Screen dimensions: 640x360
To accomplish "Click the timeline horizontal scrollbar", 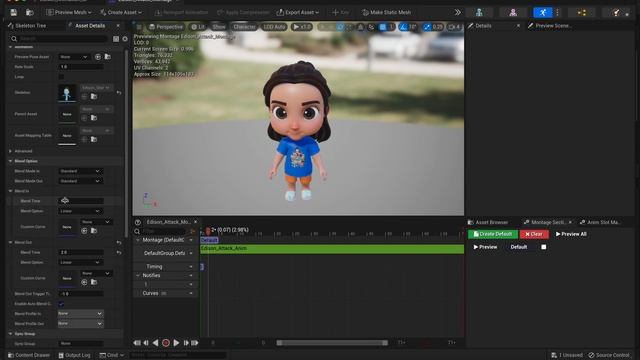I will [332, 343].
